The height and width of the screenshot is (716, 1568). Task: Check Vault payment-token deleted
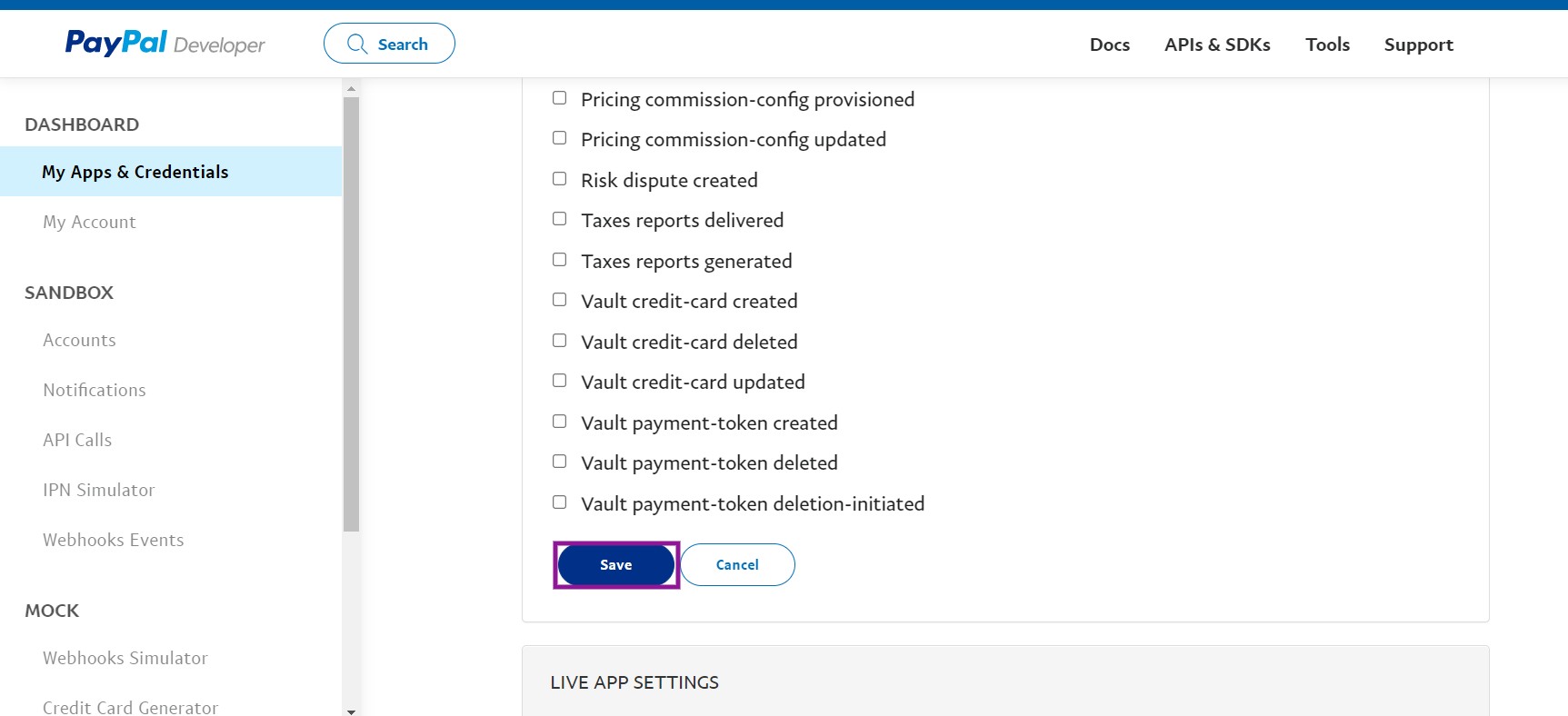coord(560,462)
